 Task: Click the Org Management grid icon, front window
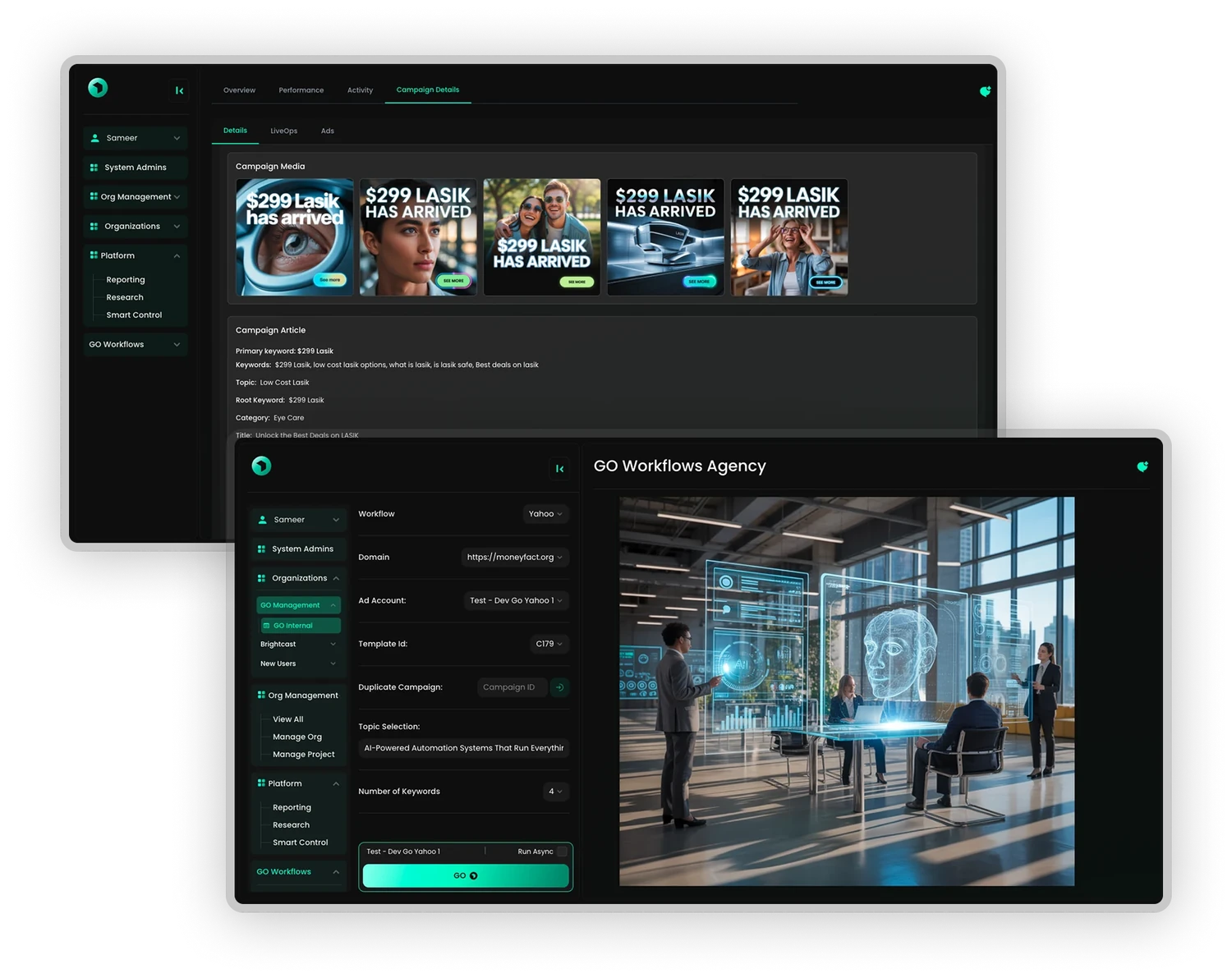pos(261,695)
